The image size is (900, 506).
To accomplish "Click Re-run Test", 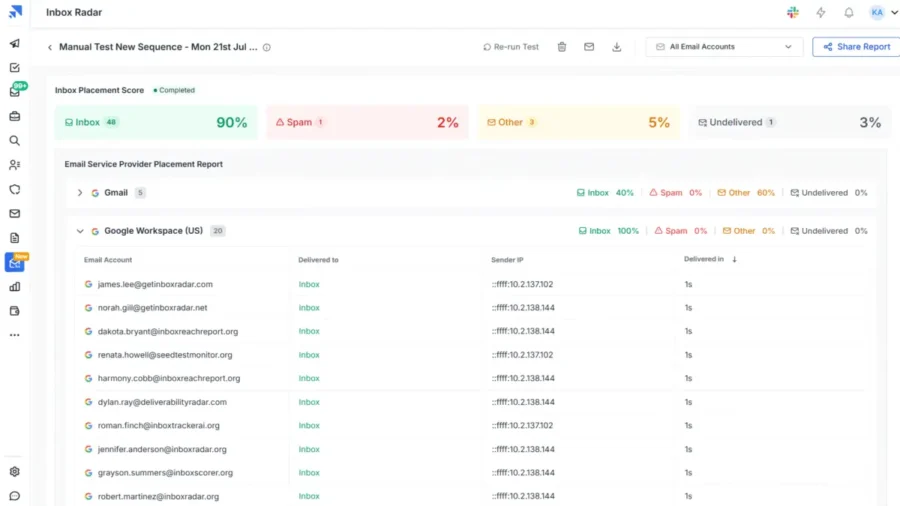I will tap(511, 47).
